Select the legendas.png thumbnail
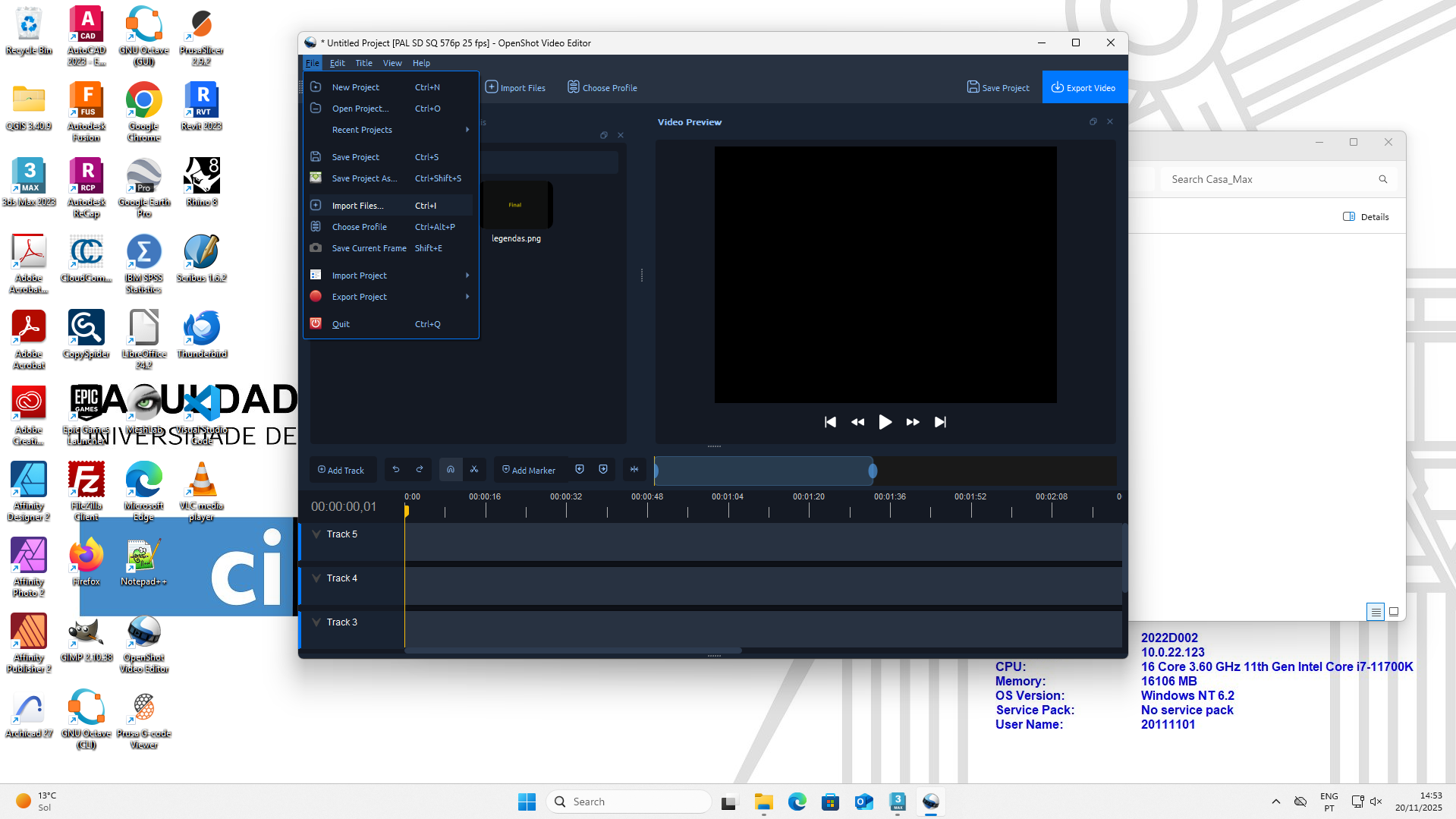Image resolution: width=1456 pixels, height=819 pixels. click(x=516, y=206)
